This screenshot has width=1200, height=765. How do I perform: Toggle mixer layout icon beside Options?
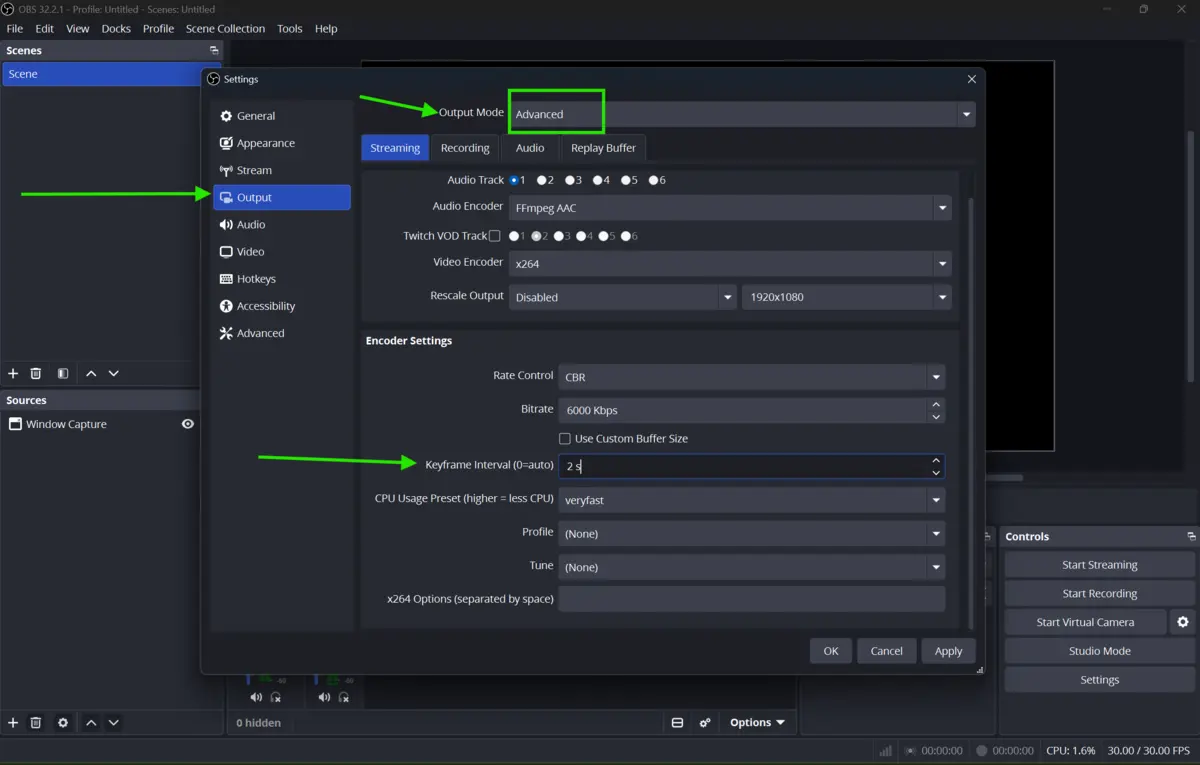pyautogui.click(x=677, y=722)
